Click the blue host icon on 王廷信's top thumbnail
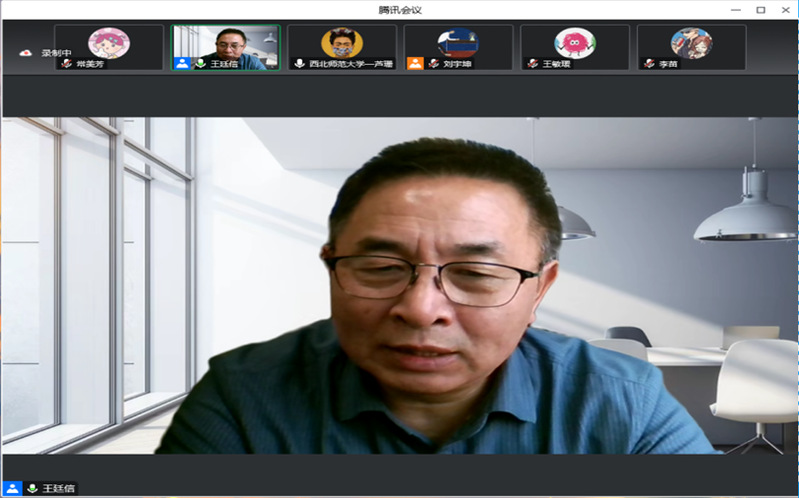Viewport: 799px width, 498px height. 182,63
